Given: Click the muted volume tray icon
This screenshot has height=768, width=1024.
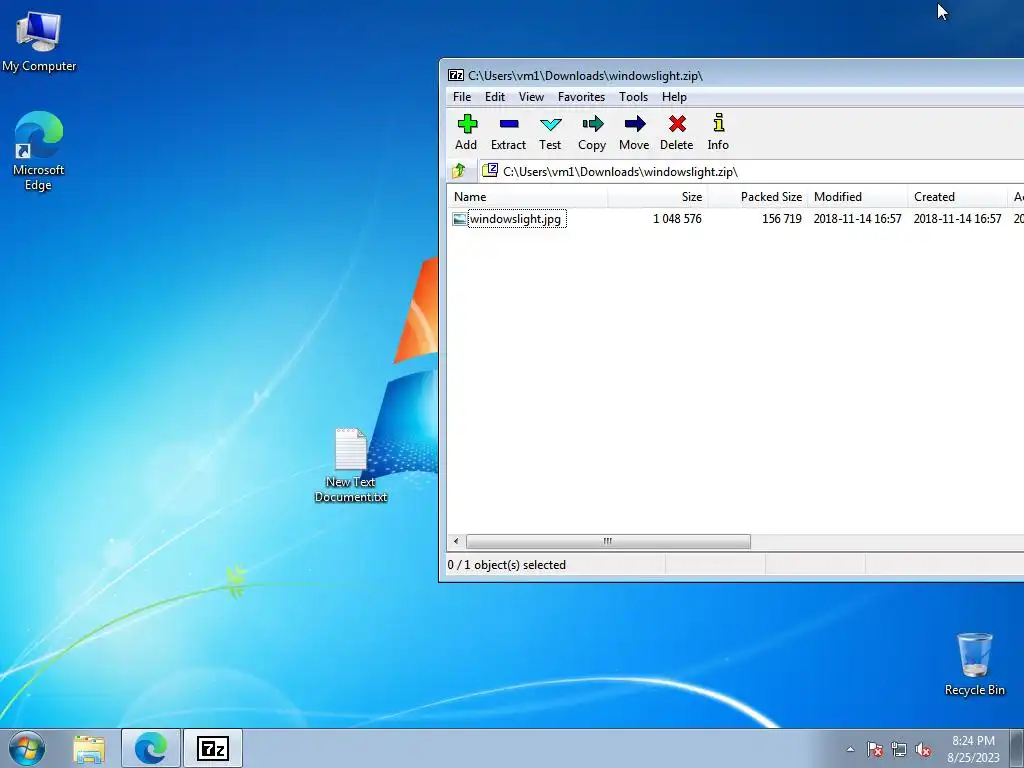Looking at the screenshot, I should click(x=923, y=750).
